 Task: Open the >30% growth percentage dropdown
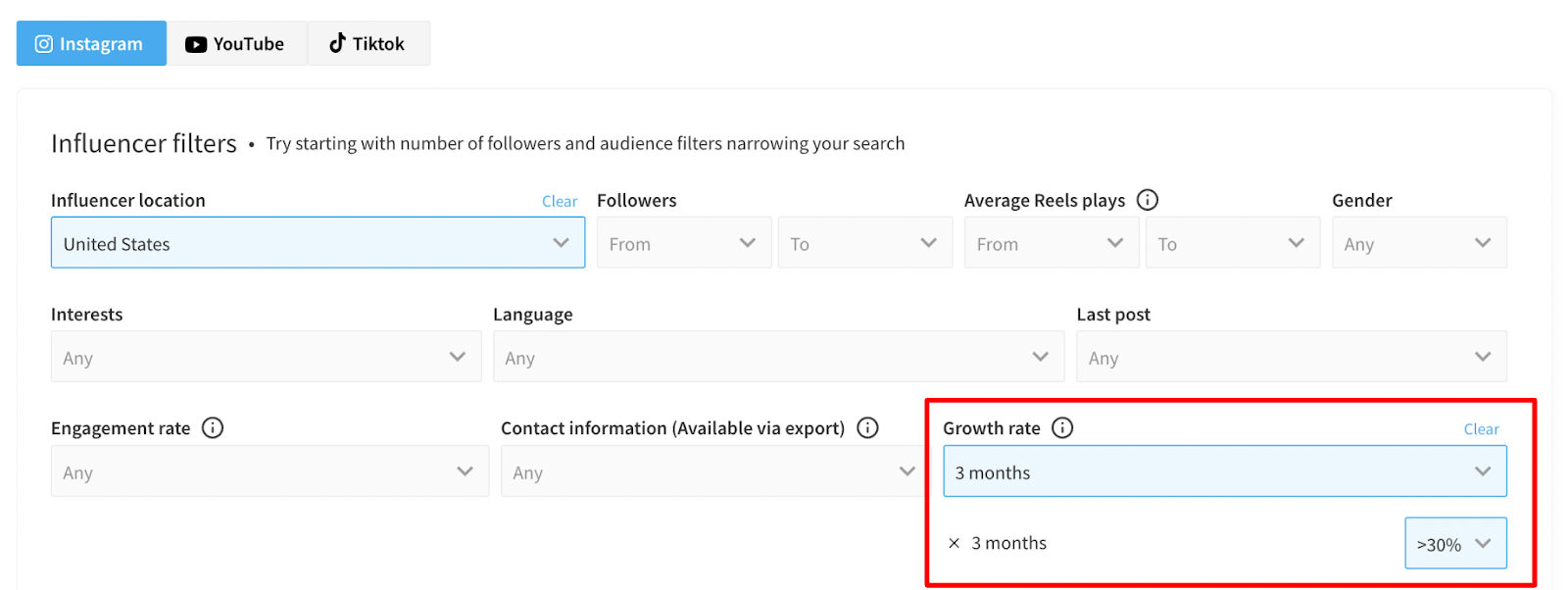(x=1455, y=544)
